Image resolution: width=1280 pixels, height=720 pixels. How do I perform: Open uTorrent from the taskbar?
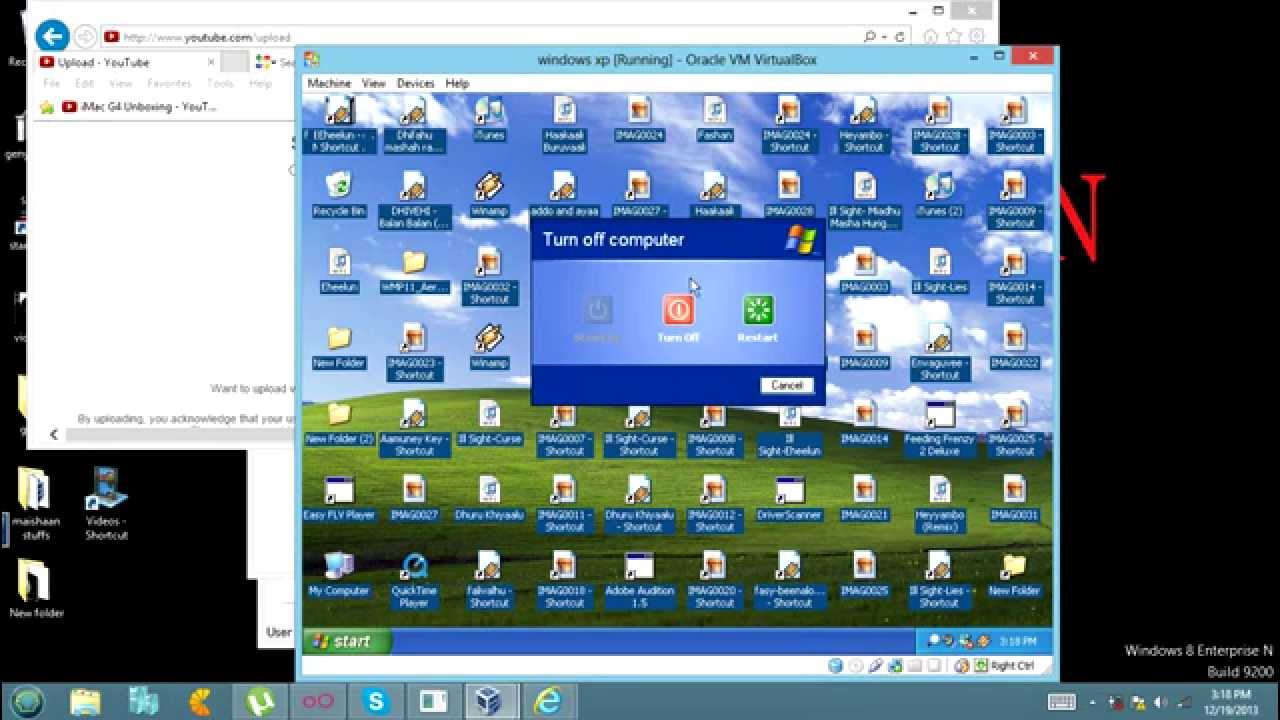click(x=259, y=701)
